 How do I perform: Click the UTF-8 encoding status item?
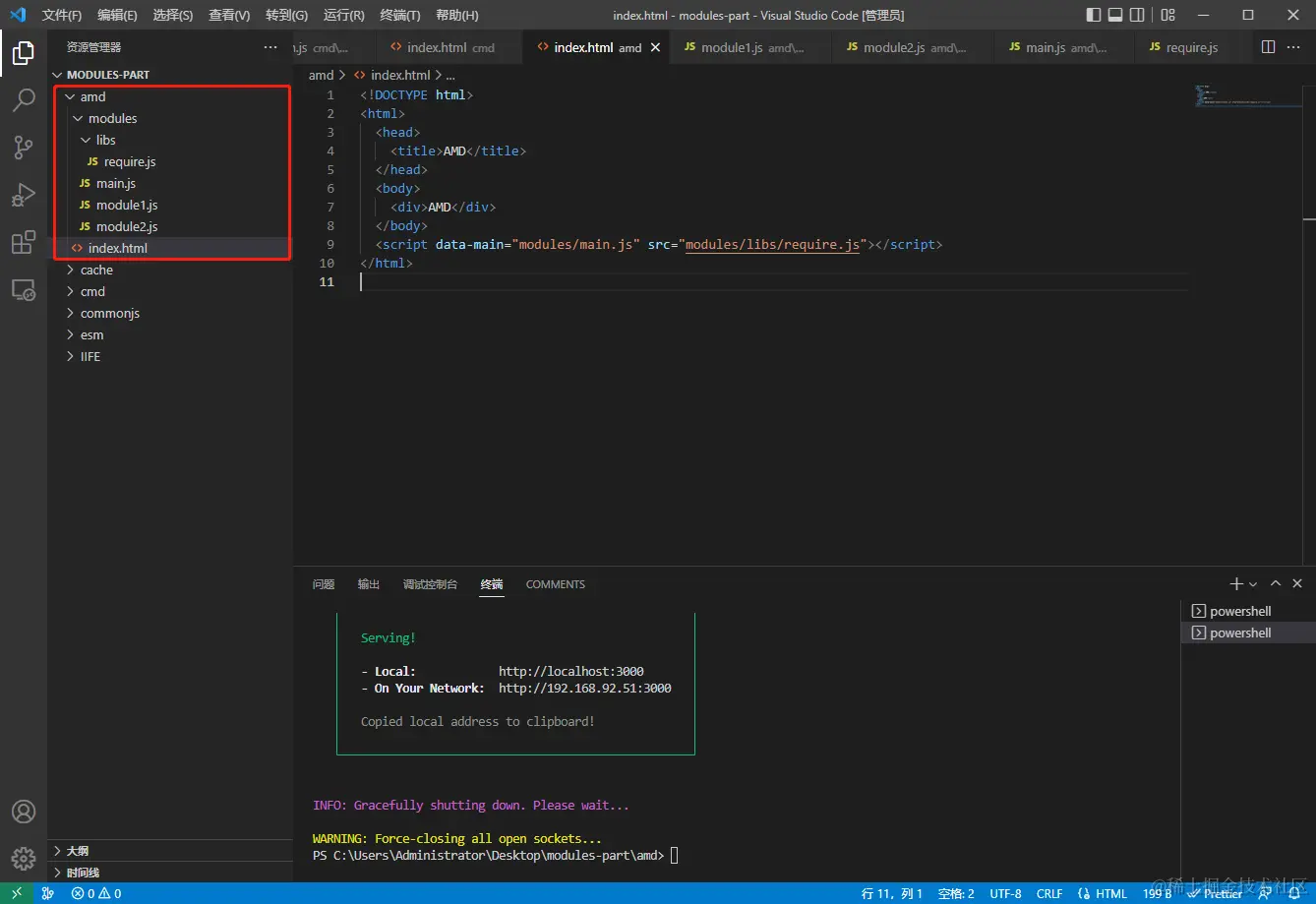(1005, 893)
